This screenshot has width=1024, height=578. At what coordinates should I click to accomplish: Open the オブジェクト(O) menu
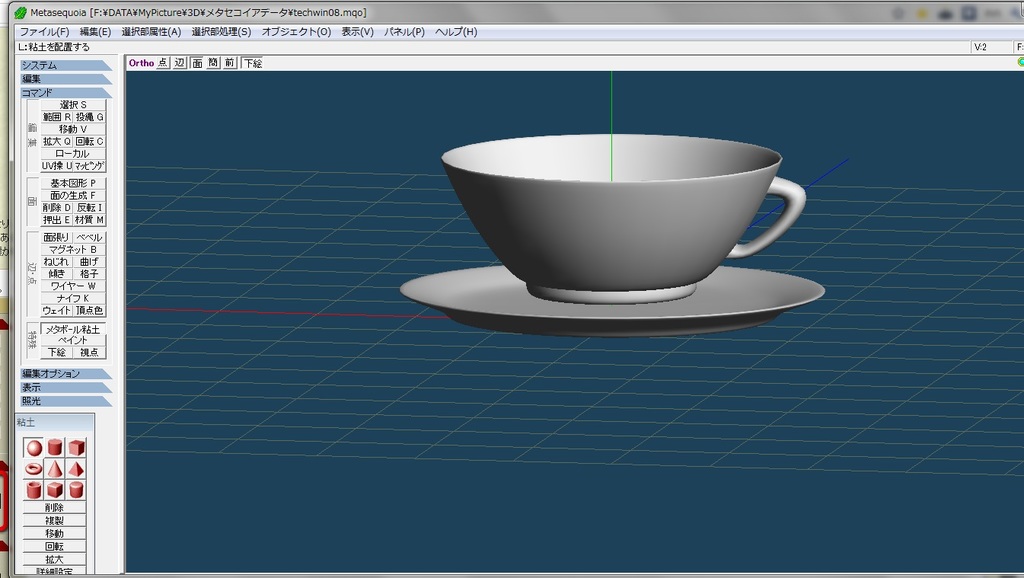[296, 32]
